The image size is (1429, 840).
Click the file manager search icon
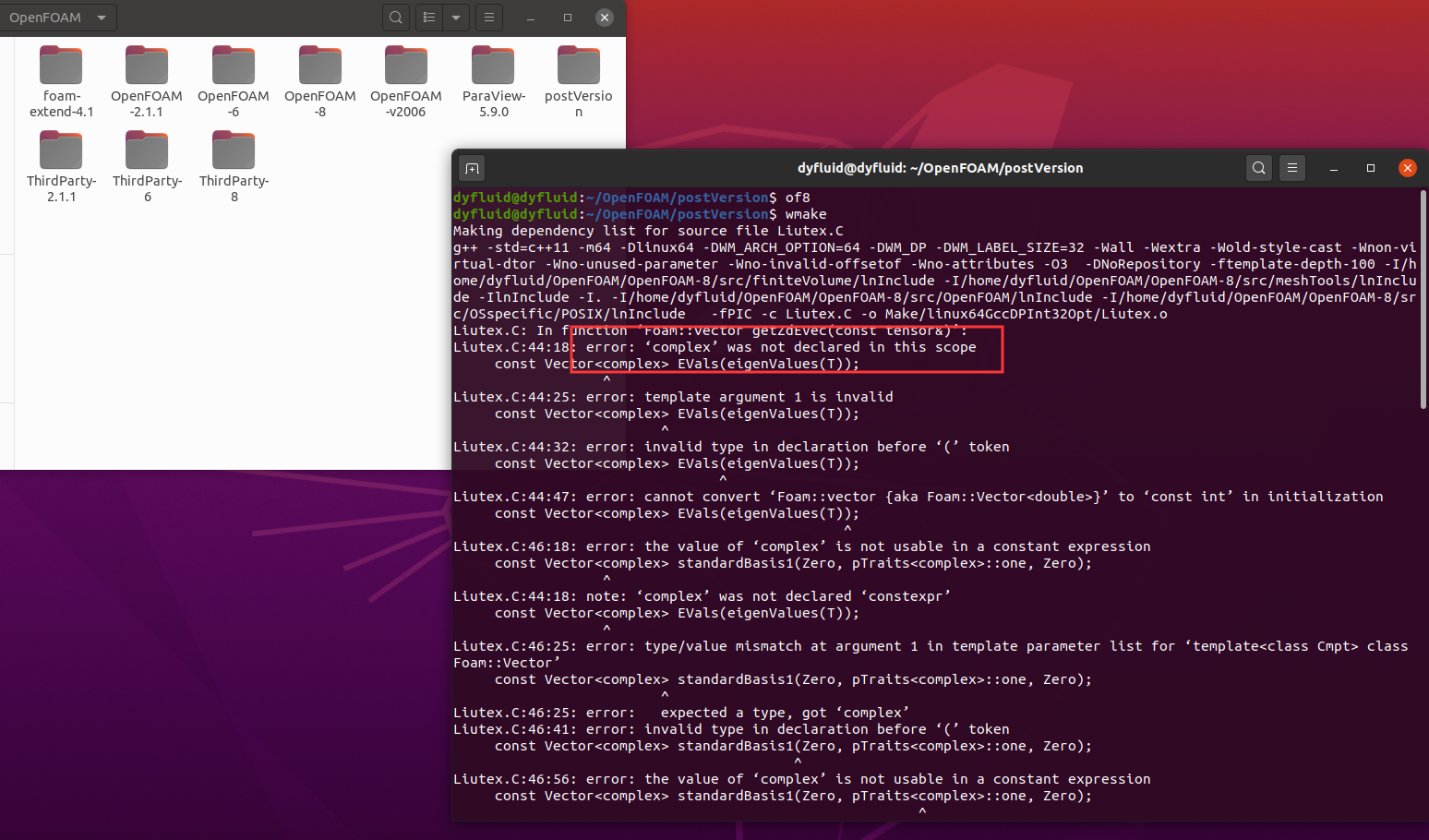(x=396, y=18)
